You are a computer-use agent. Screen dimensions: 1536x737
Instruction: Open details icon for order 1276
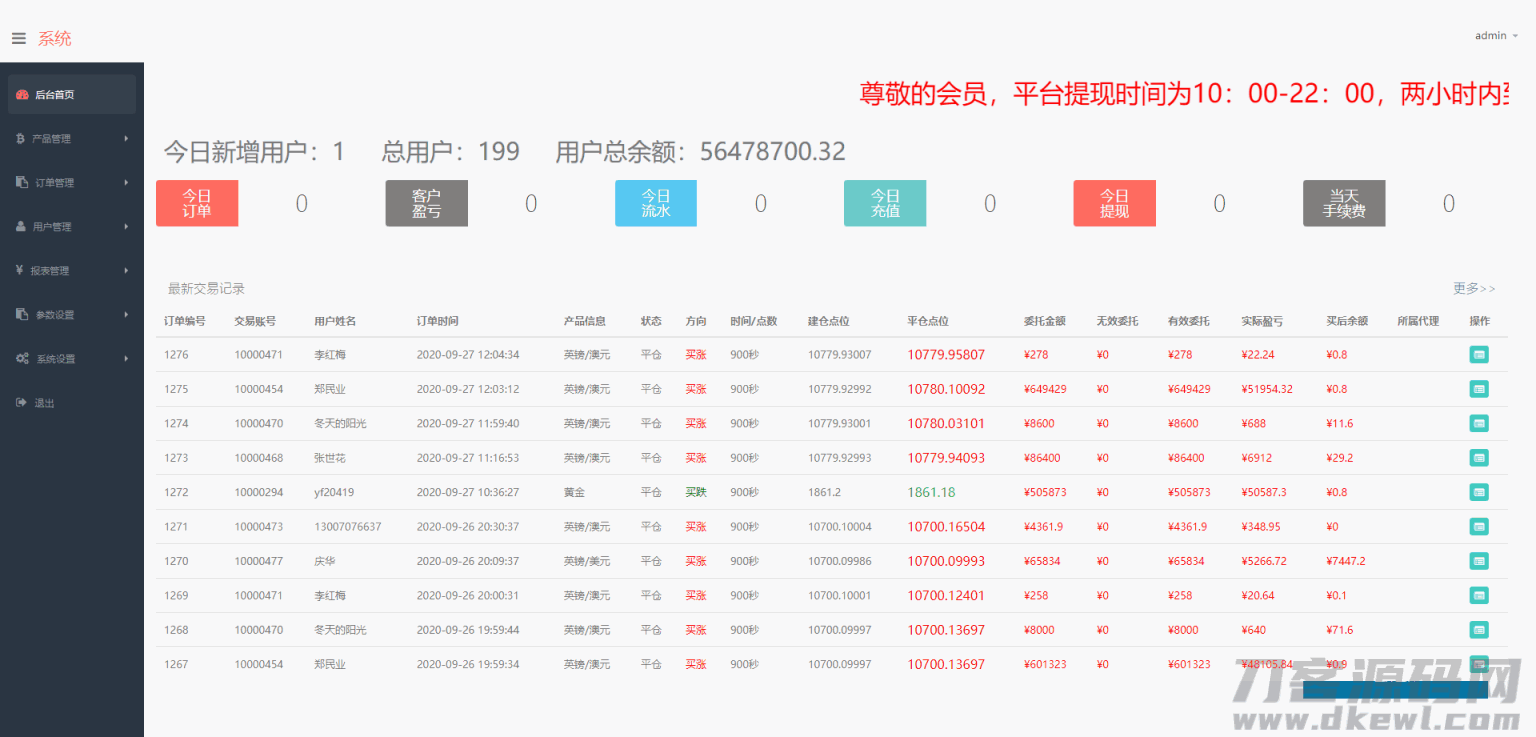click(1479, 355)
